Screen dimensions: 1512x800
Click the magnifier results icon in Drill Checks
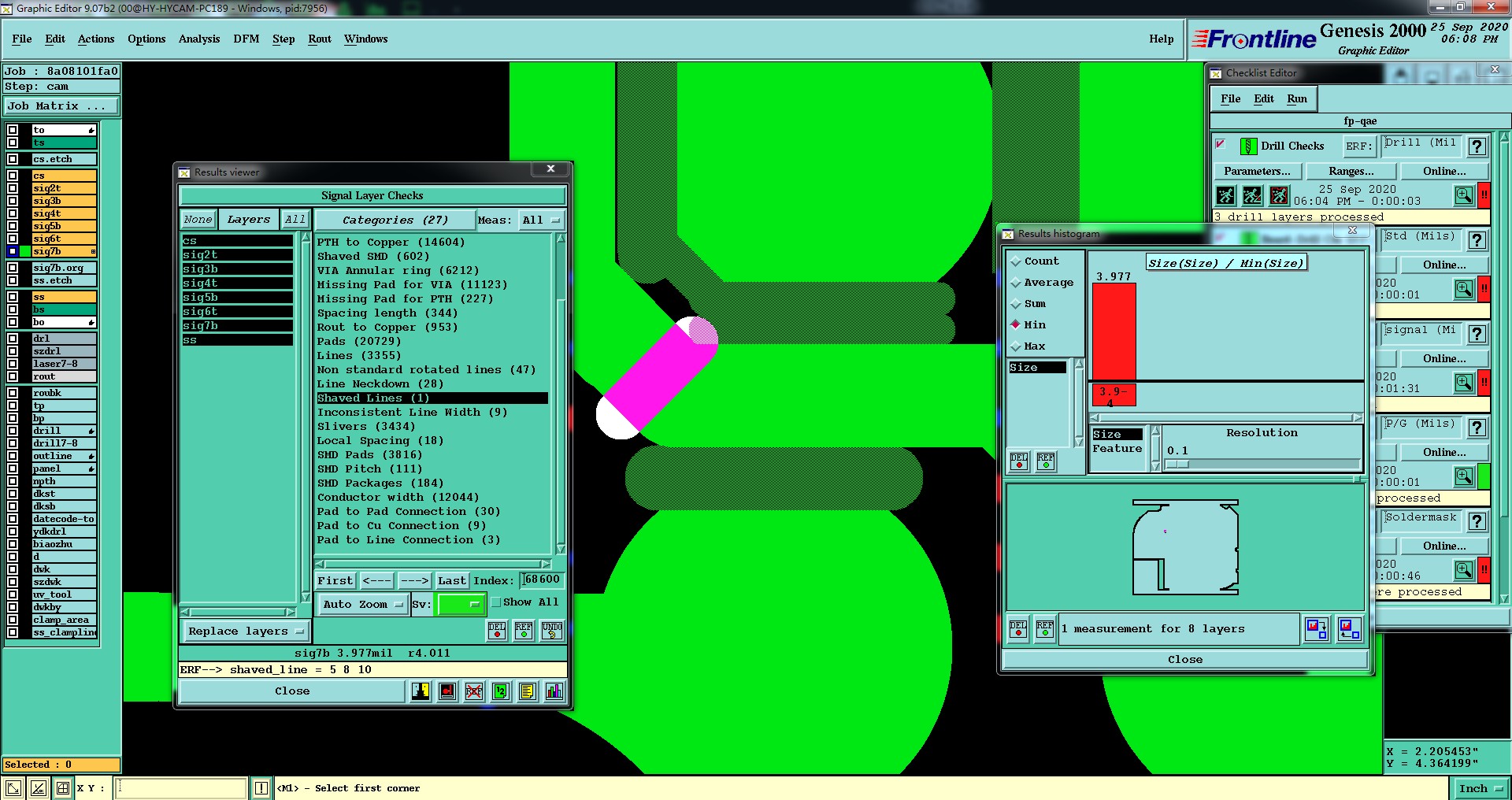(x=1464, y=195)
